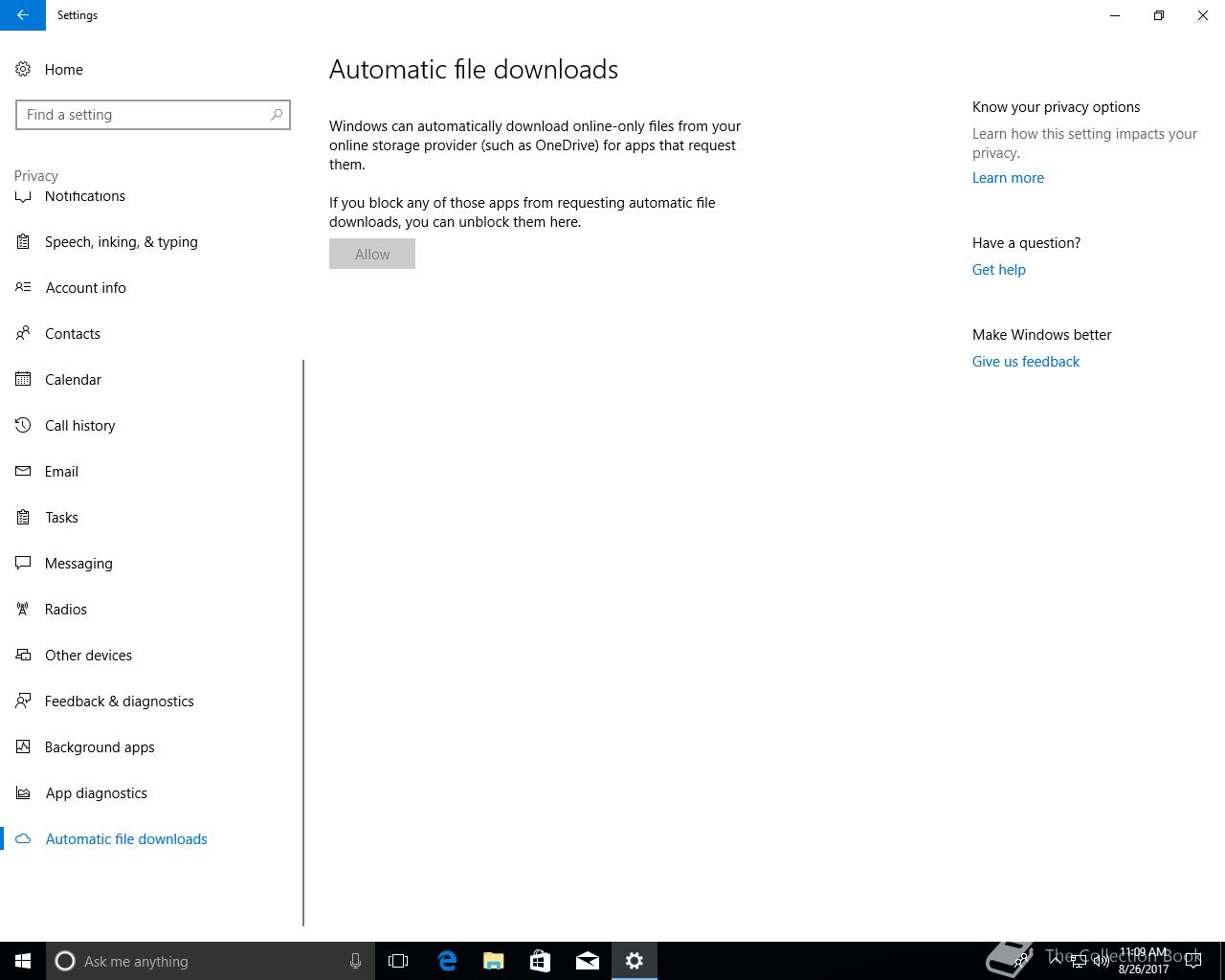Click the back arrow in Settings
1225x980 pixels.
23,15
